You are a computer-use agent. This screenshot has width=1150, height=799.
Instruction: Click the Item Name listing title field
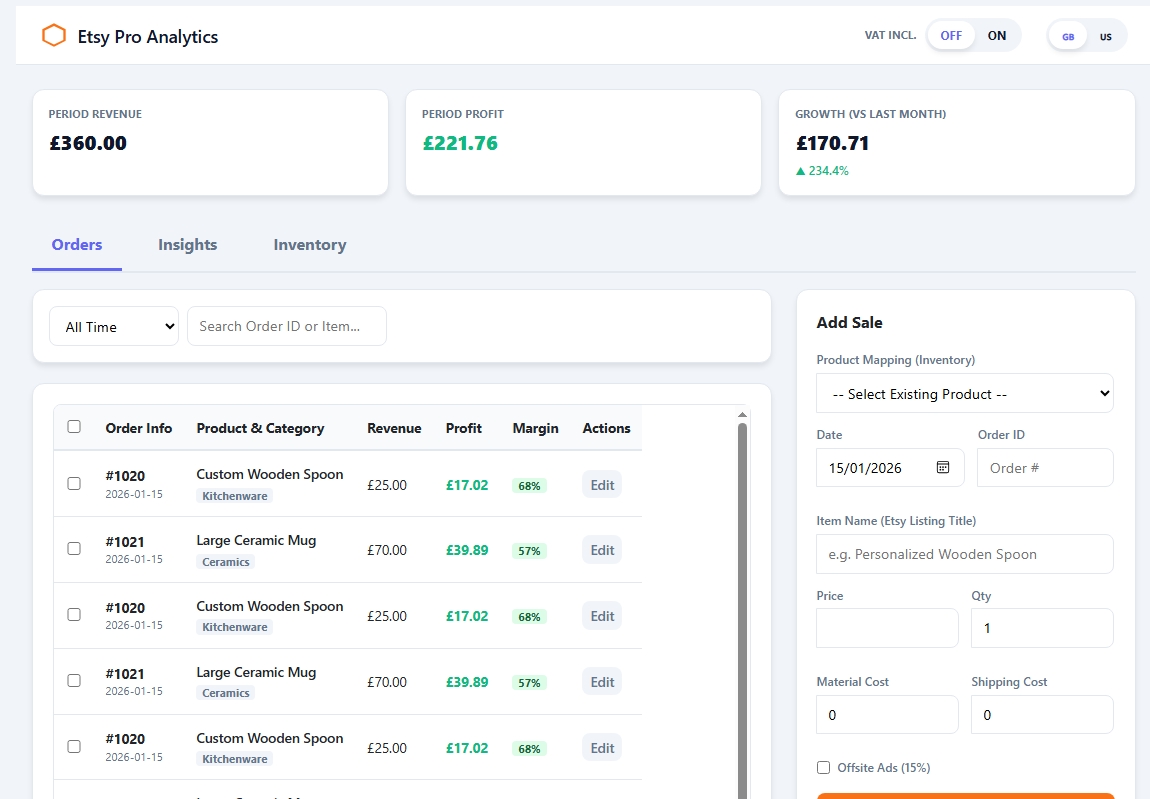964,554
